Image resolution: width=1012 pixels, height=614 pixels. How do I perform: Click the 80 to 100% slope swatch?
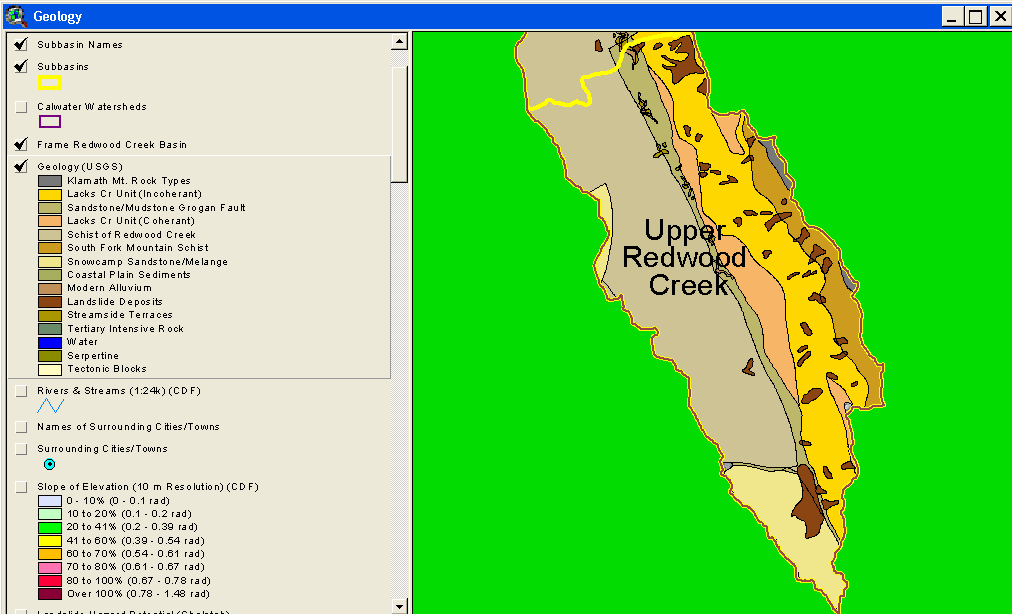point(50,581)
